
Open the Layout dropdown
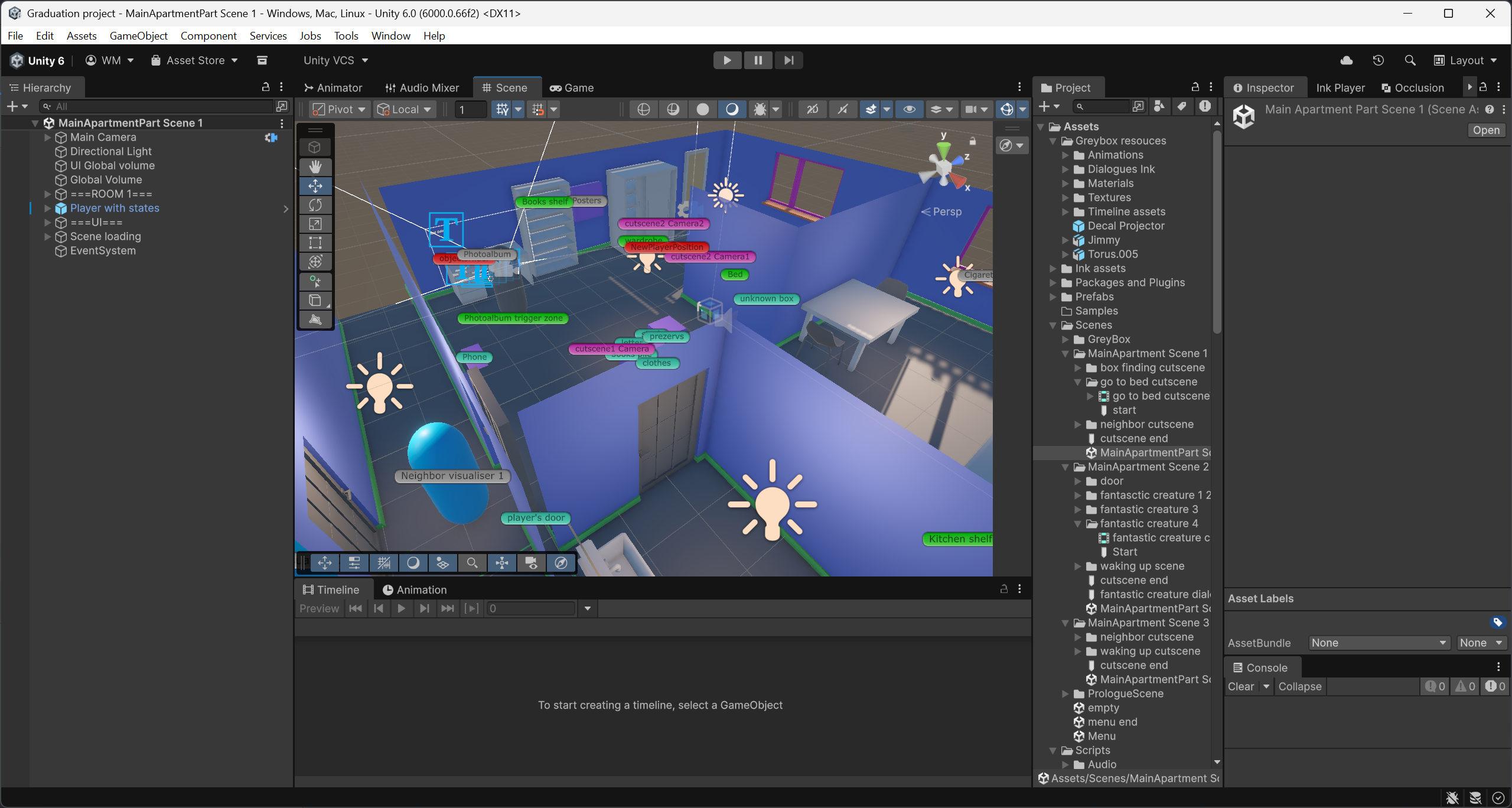tap(1467, 60)
